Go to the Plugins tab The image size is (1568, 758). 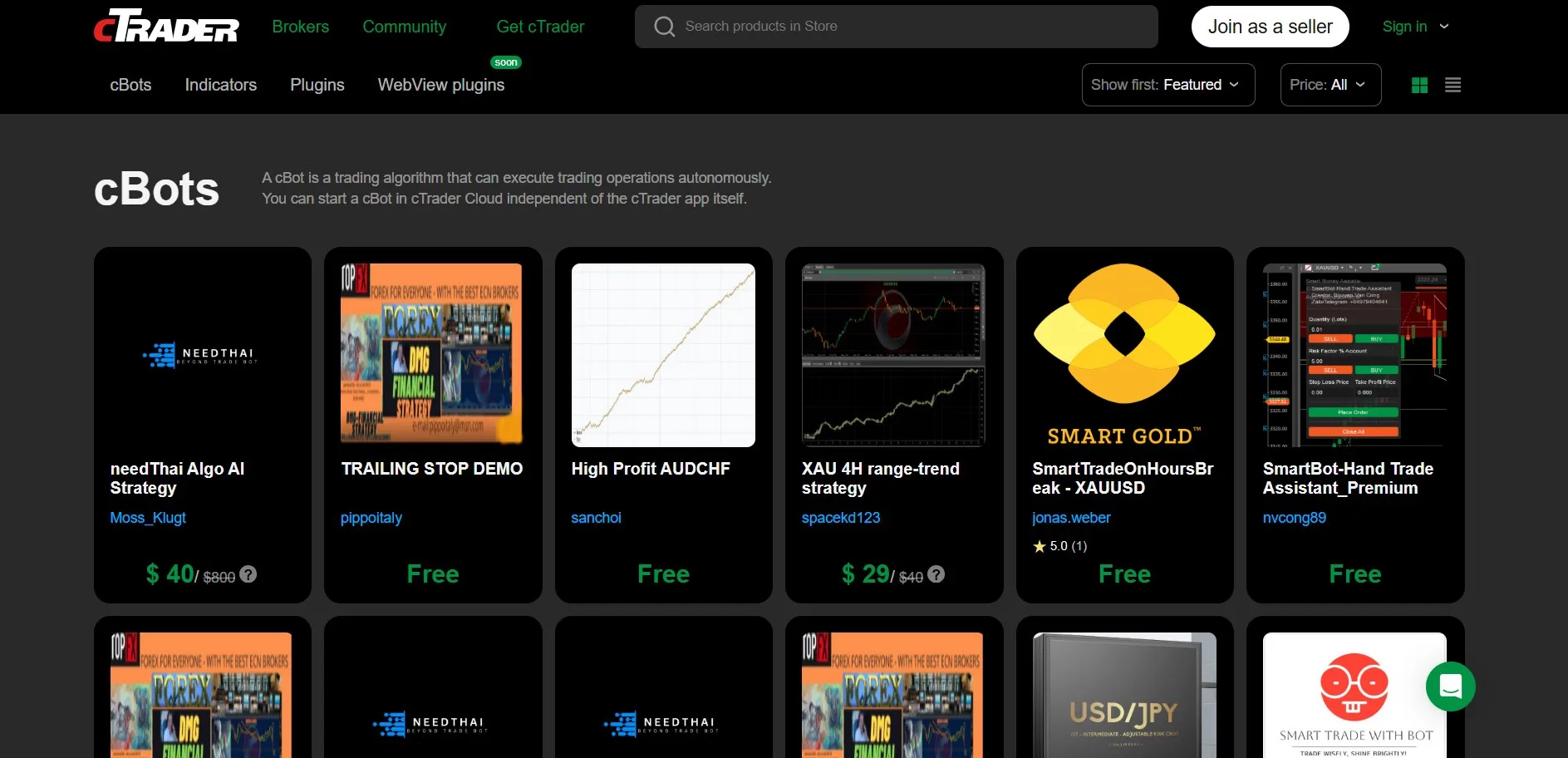pos(317,85)
